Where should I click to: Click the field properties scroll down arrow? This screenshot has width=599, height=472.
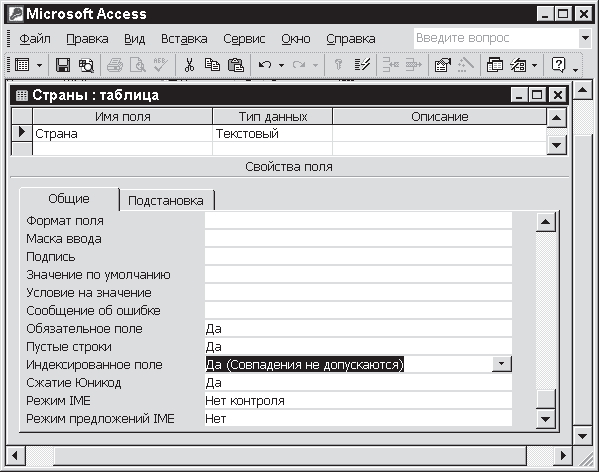coord(545,419)
